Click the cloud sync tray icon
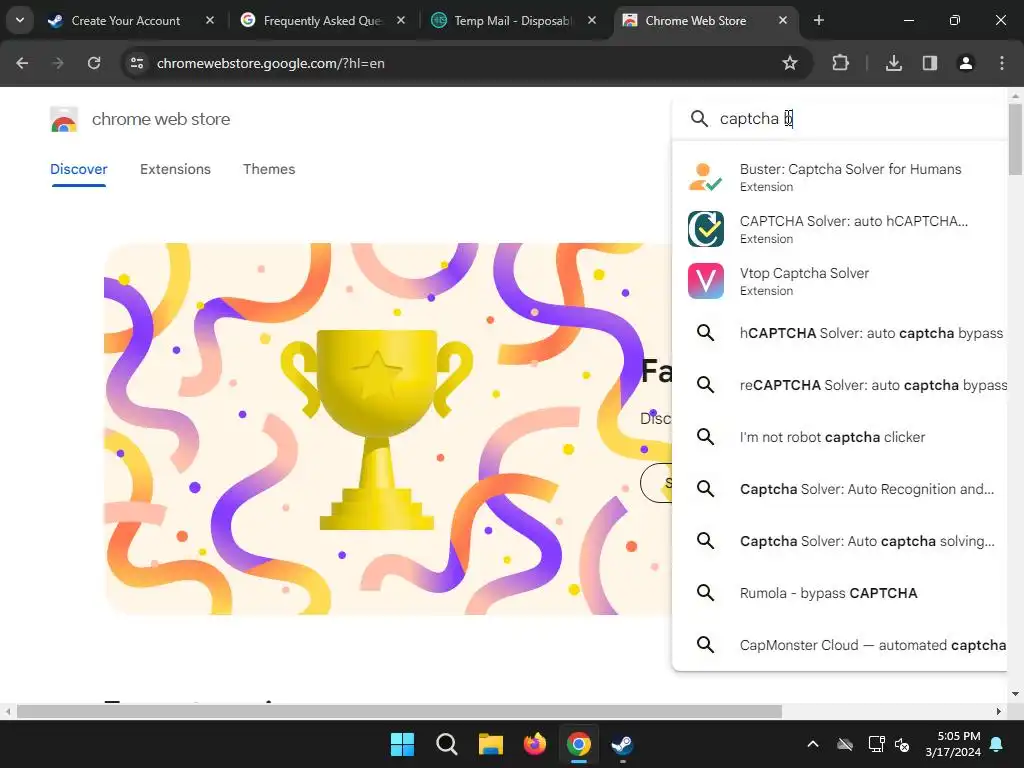The image size is (1024, 768). 845,744
